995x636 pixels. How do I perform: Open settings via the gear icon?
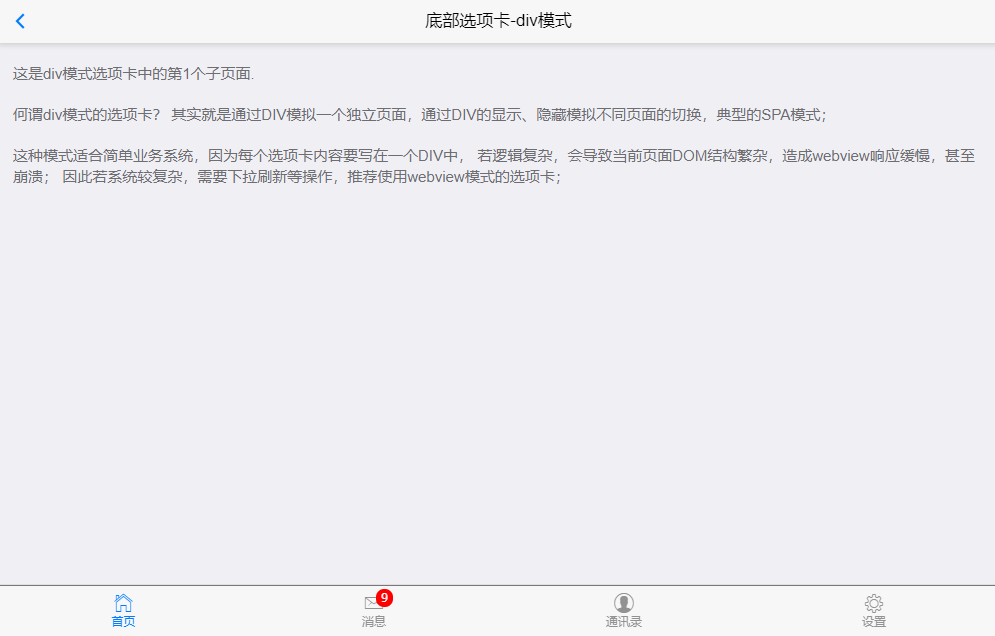coord(874,603)
